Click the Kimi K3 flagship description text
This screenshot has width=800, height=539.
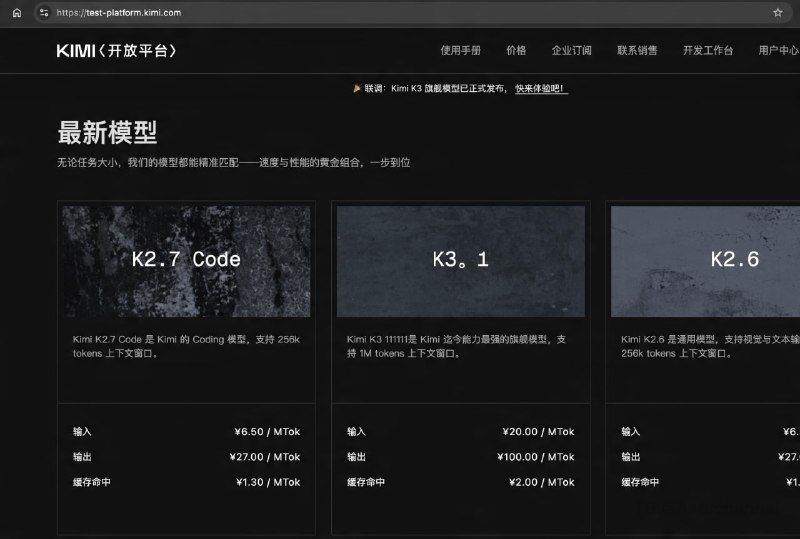(456, 346)
